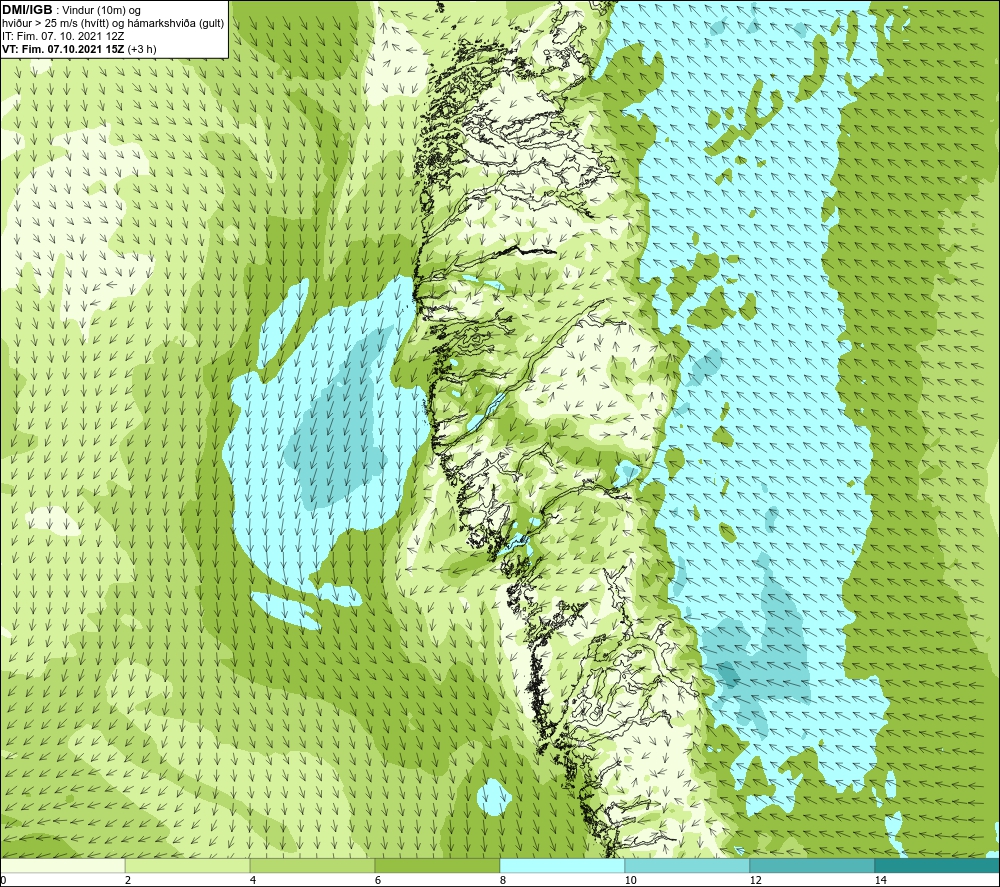Select the above-14 m/s dark teal swatch
The height and width of the screenshot is (887, 1000).
(x=937, y=865)
